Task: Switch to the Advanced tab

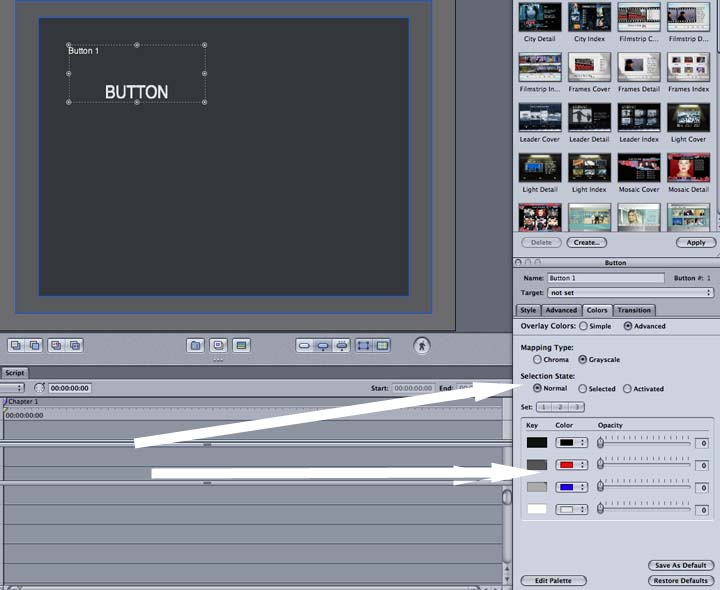Action: pyautogui.click(x=561, y=310)
